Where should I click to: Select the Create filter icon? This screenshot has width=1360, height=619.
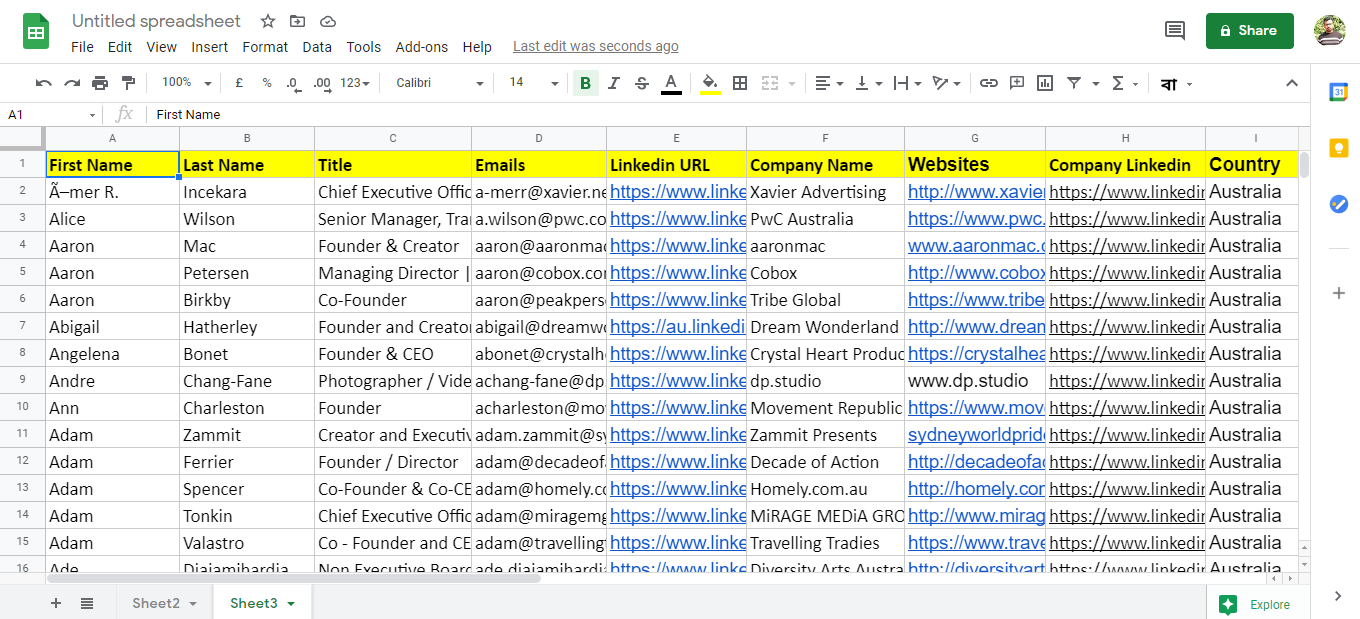(x=1073, y=83)
